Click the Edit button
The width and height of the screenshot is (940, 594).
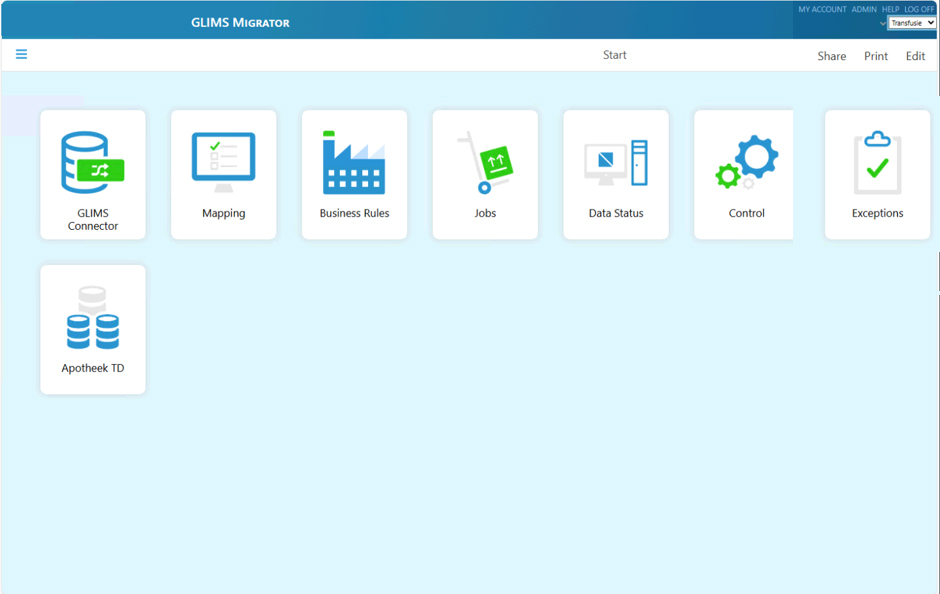[915, 56]
